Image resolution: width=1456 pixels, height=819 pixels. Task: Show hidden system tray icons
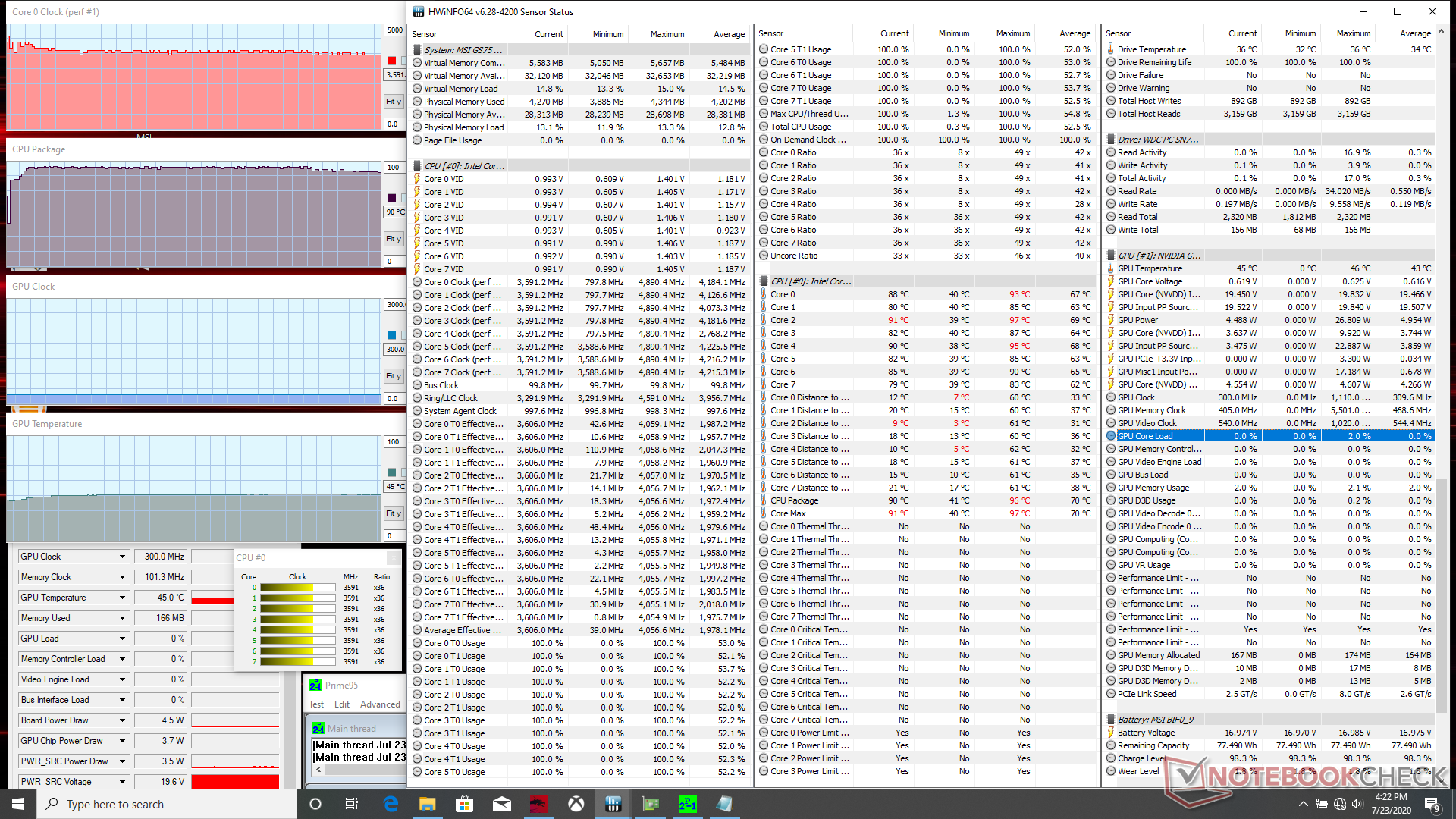[x=1303, y=804]
